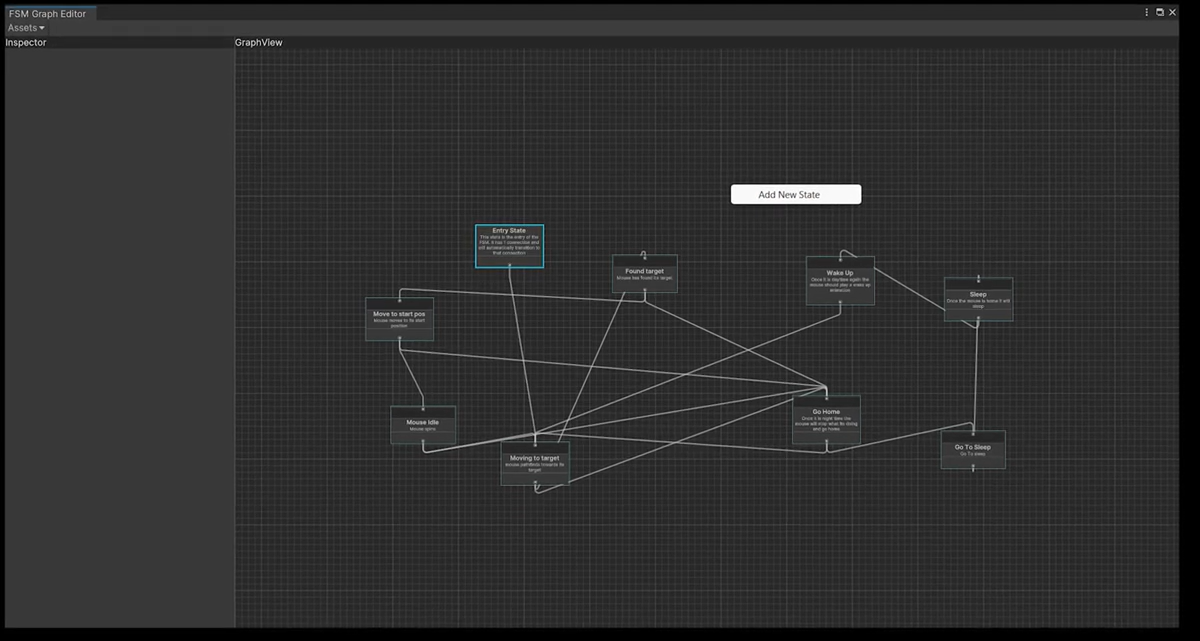
Task: Click the Mouse Idle node's top input port
Action: pyautogui.click(x=423, y=408)
